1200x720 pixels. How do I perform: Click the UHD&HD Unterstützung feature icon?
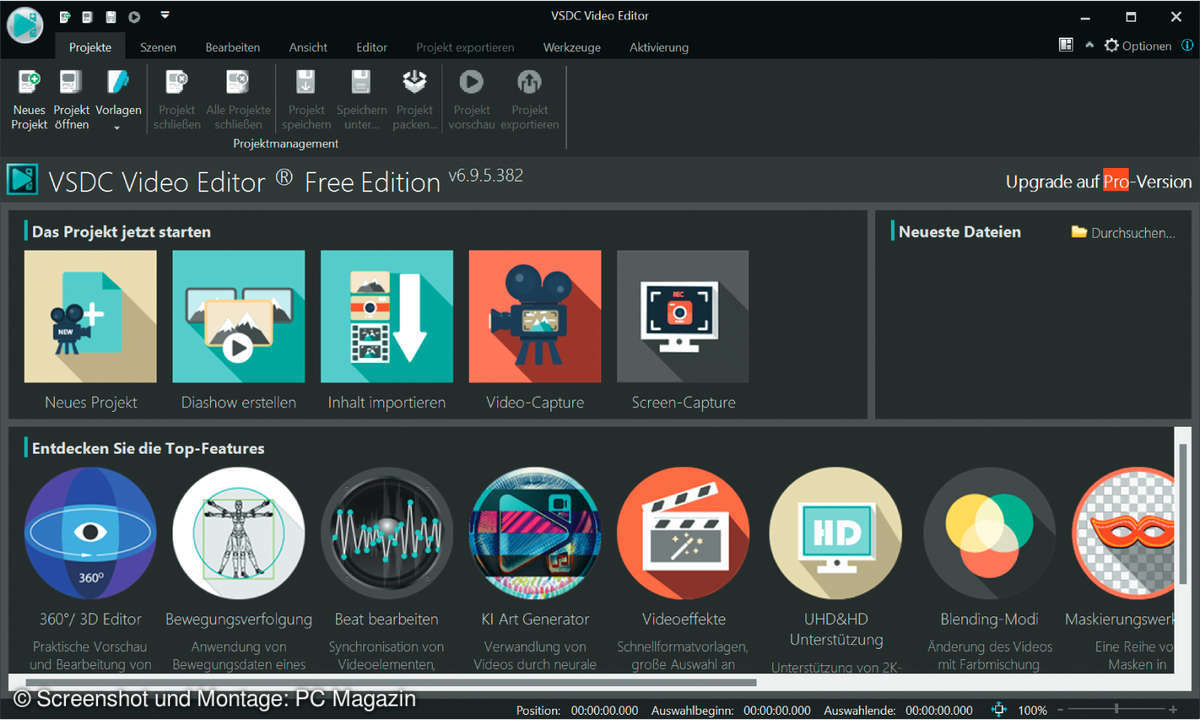(835, 533)
